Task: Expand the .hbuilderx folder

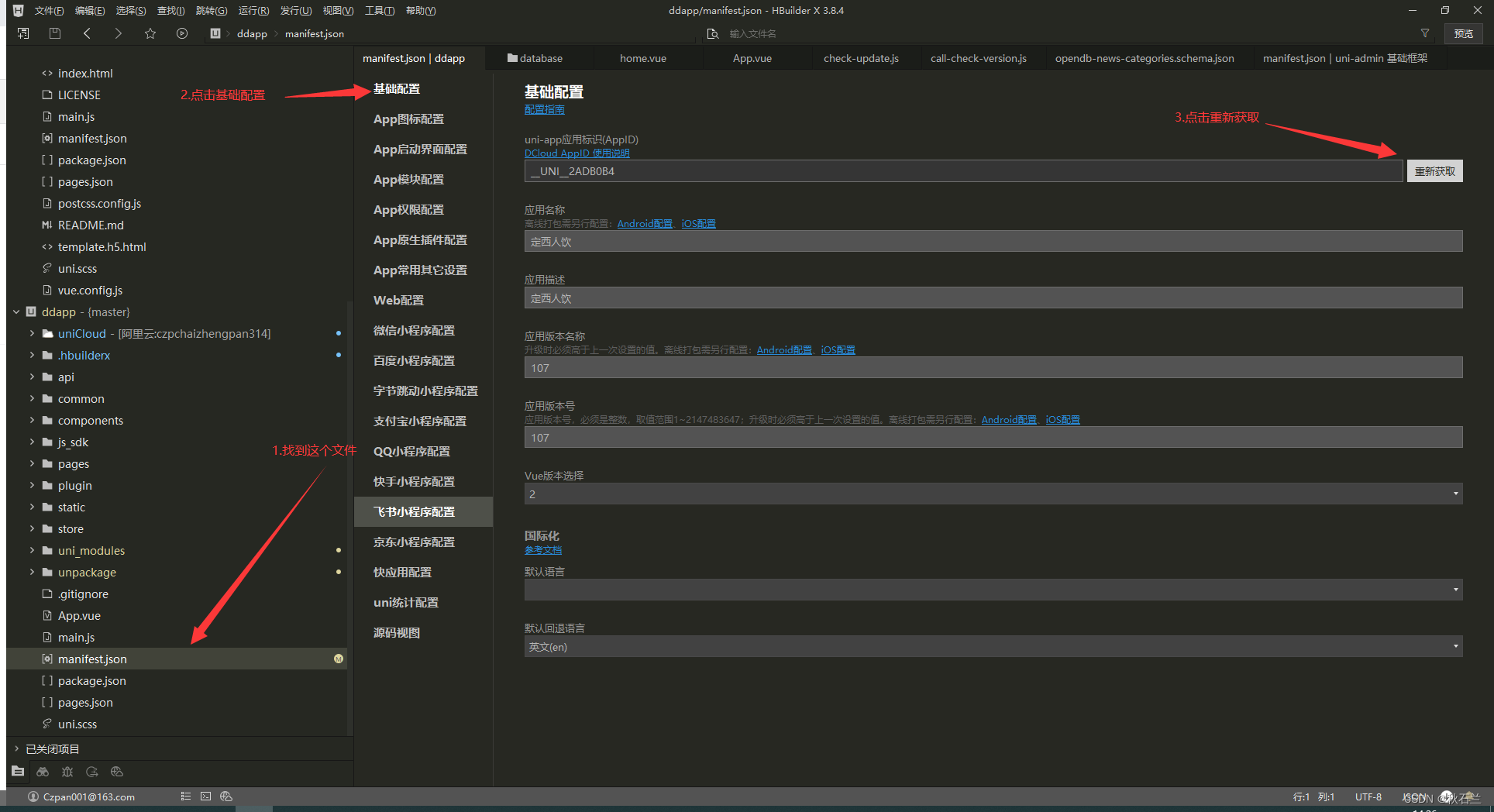Action: point(32,355)
